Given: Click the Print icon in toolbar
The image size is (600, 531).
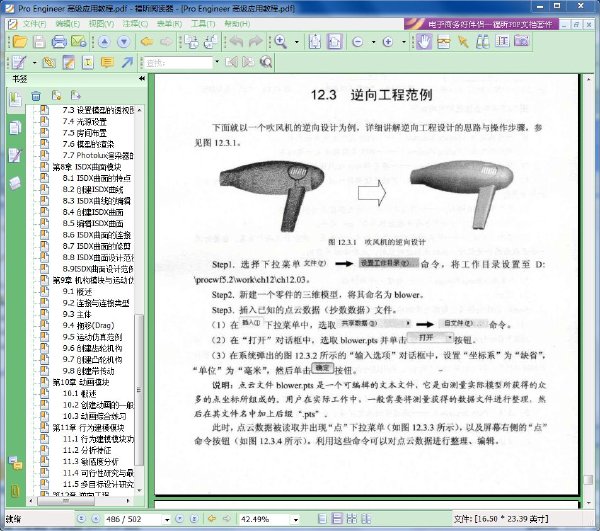Looking at the screenshot, I should coord(59,42).
